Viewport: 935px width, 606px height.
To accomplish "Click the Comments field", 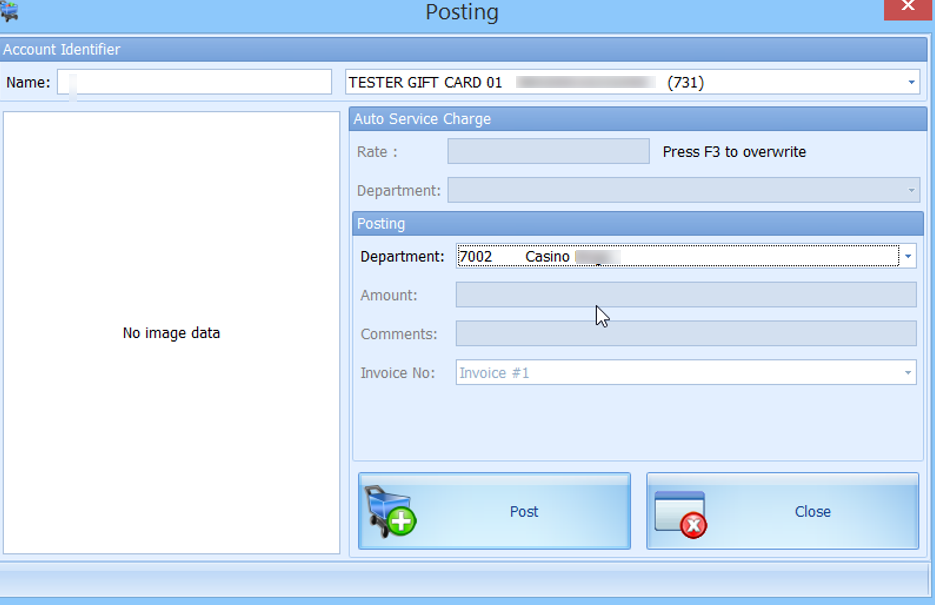I will pyautogui.click(x=683, y=333).
